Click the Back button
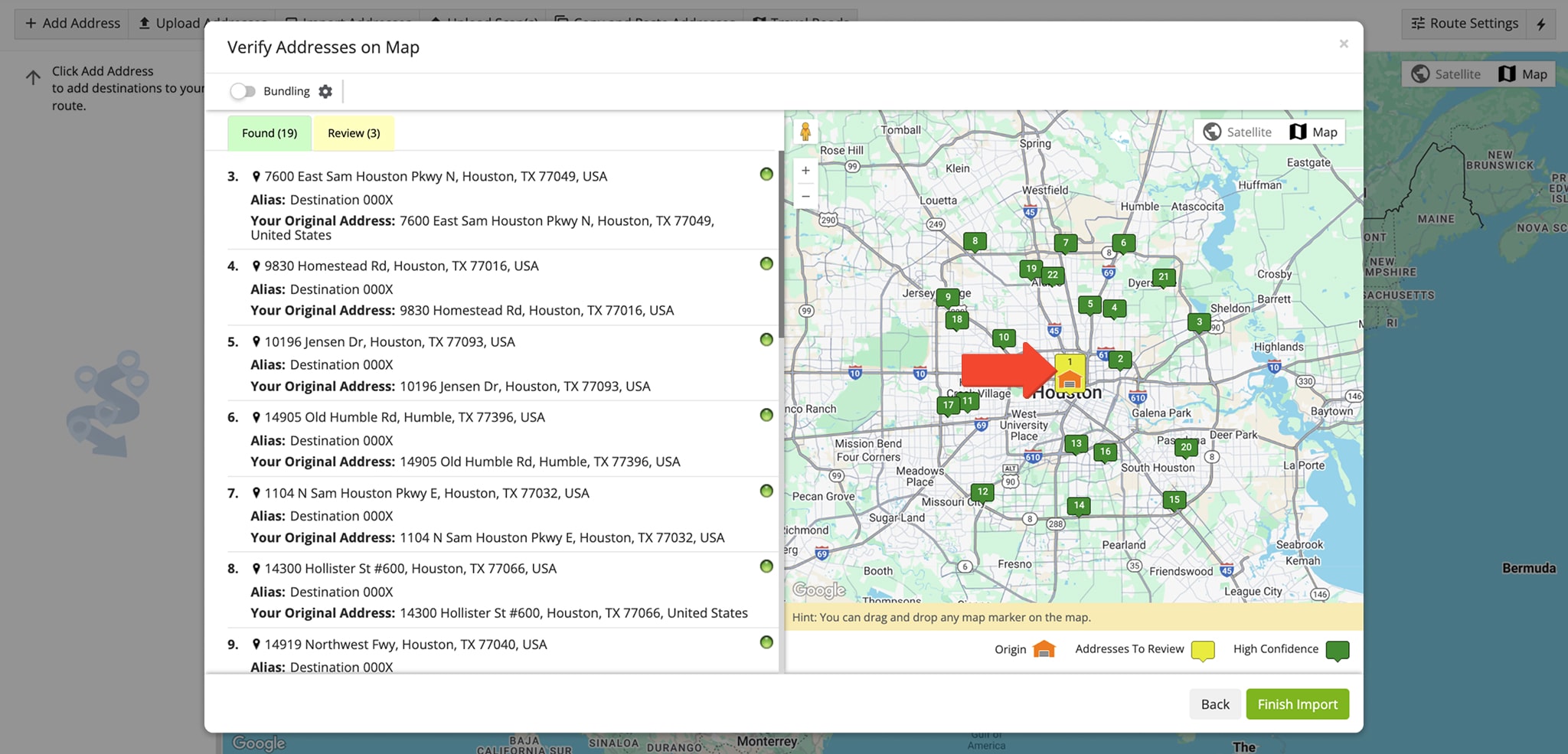Viewport: 1568px width, 754px height. 1215,704
